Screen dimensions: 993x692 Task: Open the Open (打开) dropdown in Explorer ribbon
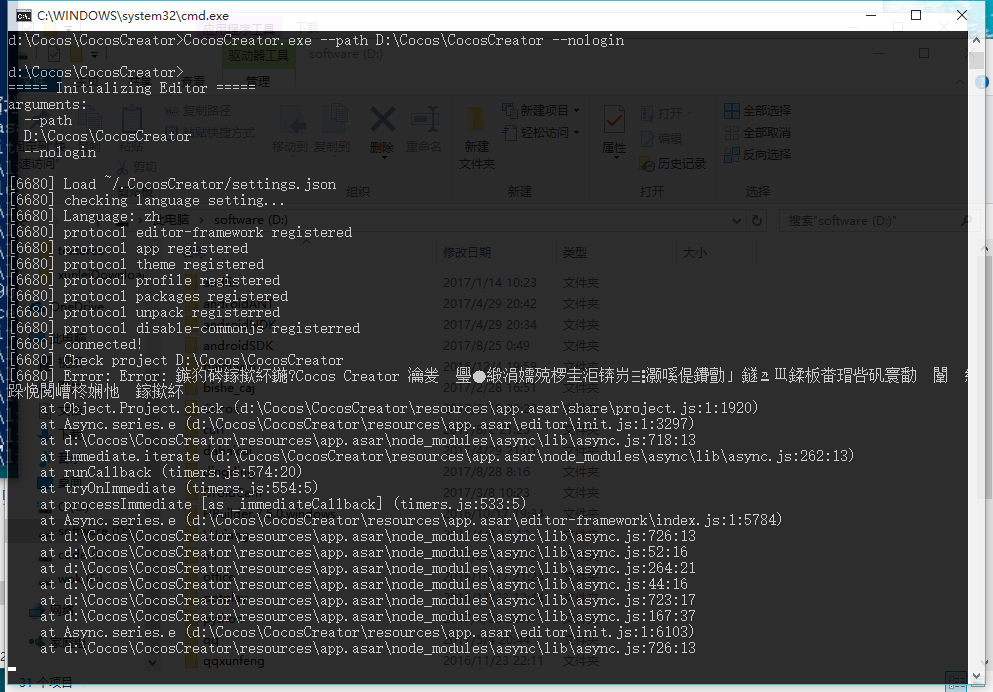tap(667, 113)
